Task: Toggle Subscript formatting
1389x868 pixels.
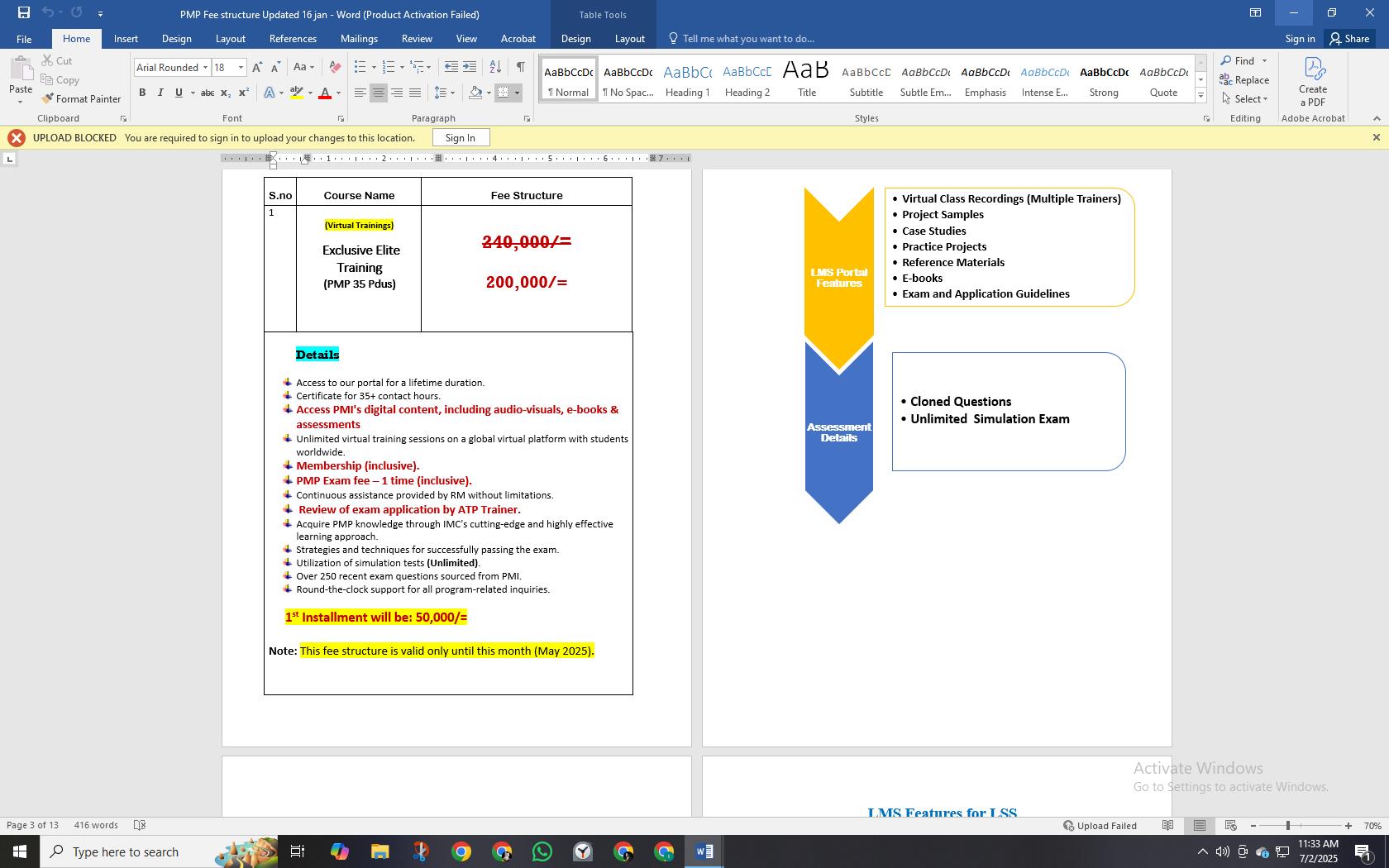Action: [226, 93]
